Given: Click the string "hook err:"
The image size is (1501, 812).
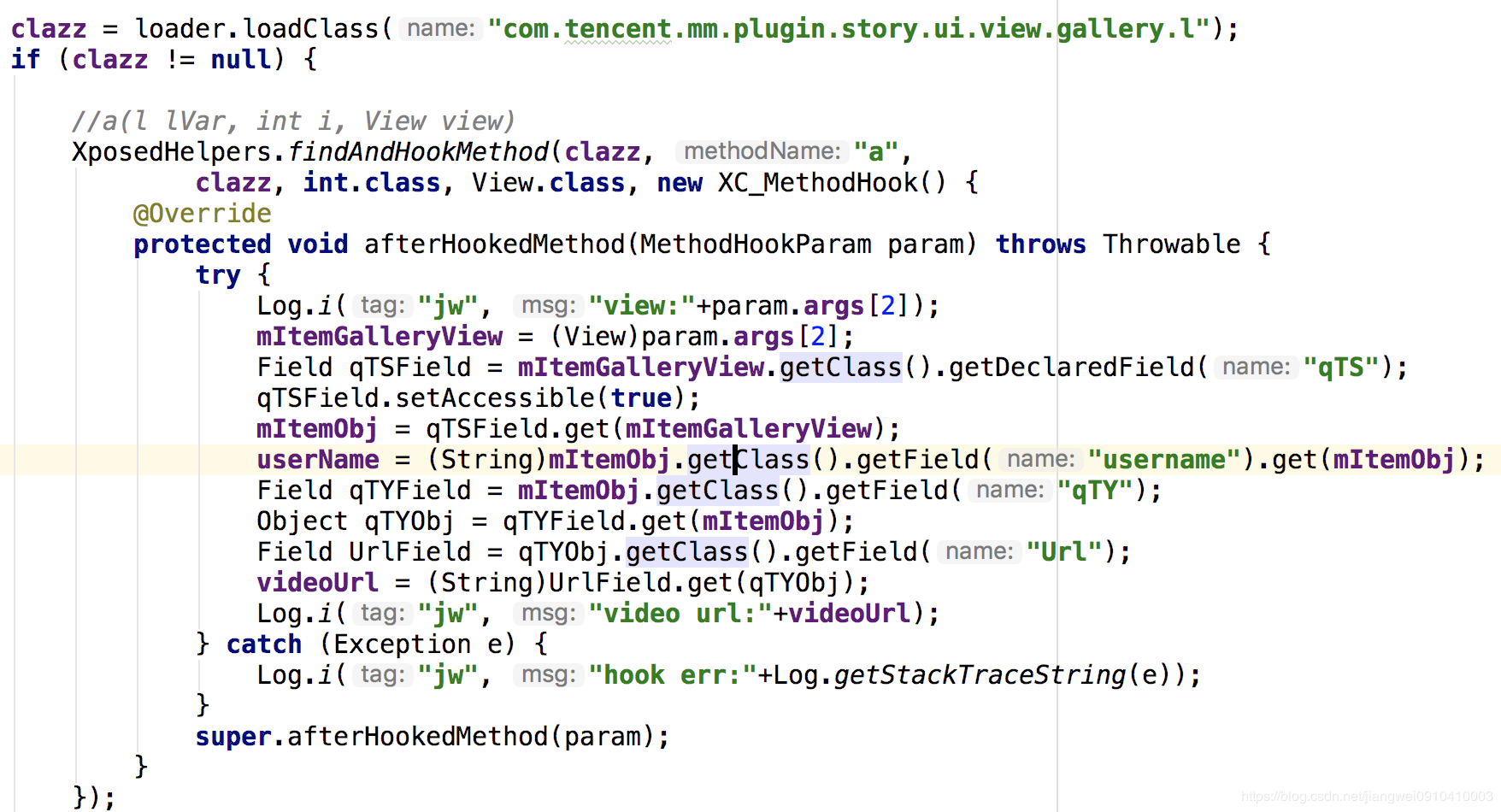Looking at the screenshot, I should coord(673,674).
